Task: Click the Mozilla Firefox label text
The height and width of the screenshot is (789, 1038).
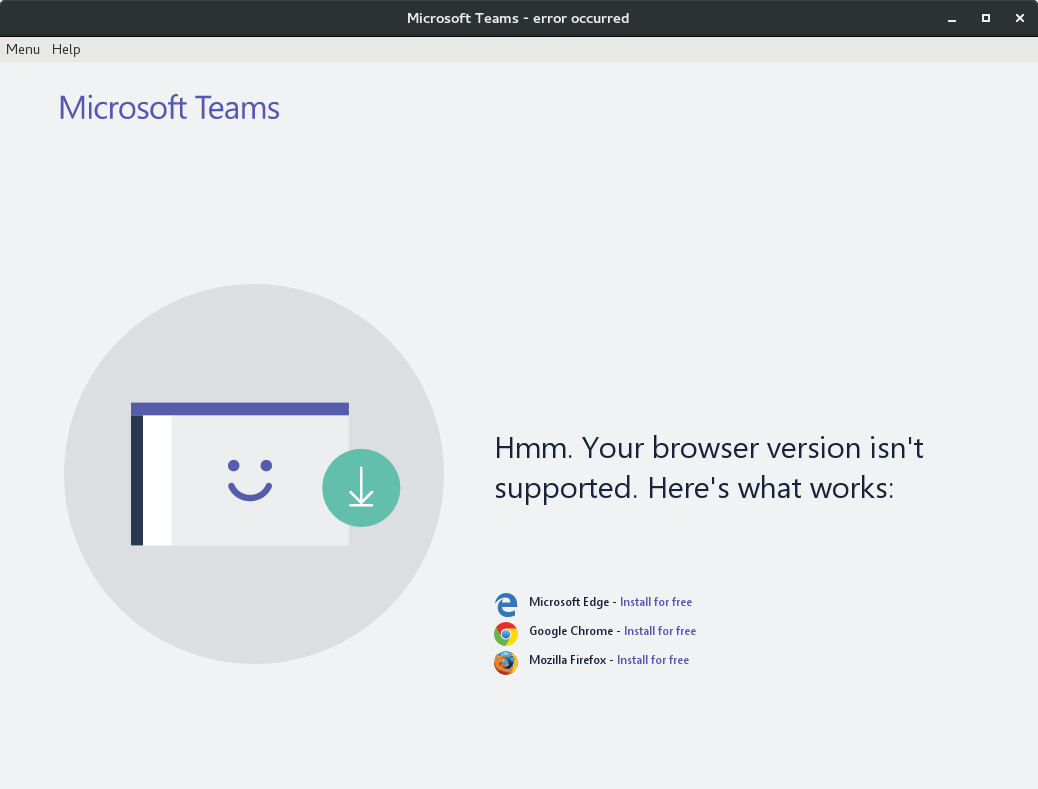Action: [567, 660]
